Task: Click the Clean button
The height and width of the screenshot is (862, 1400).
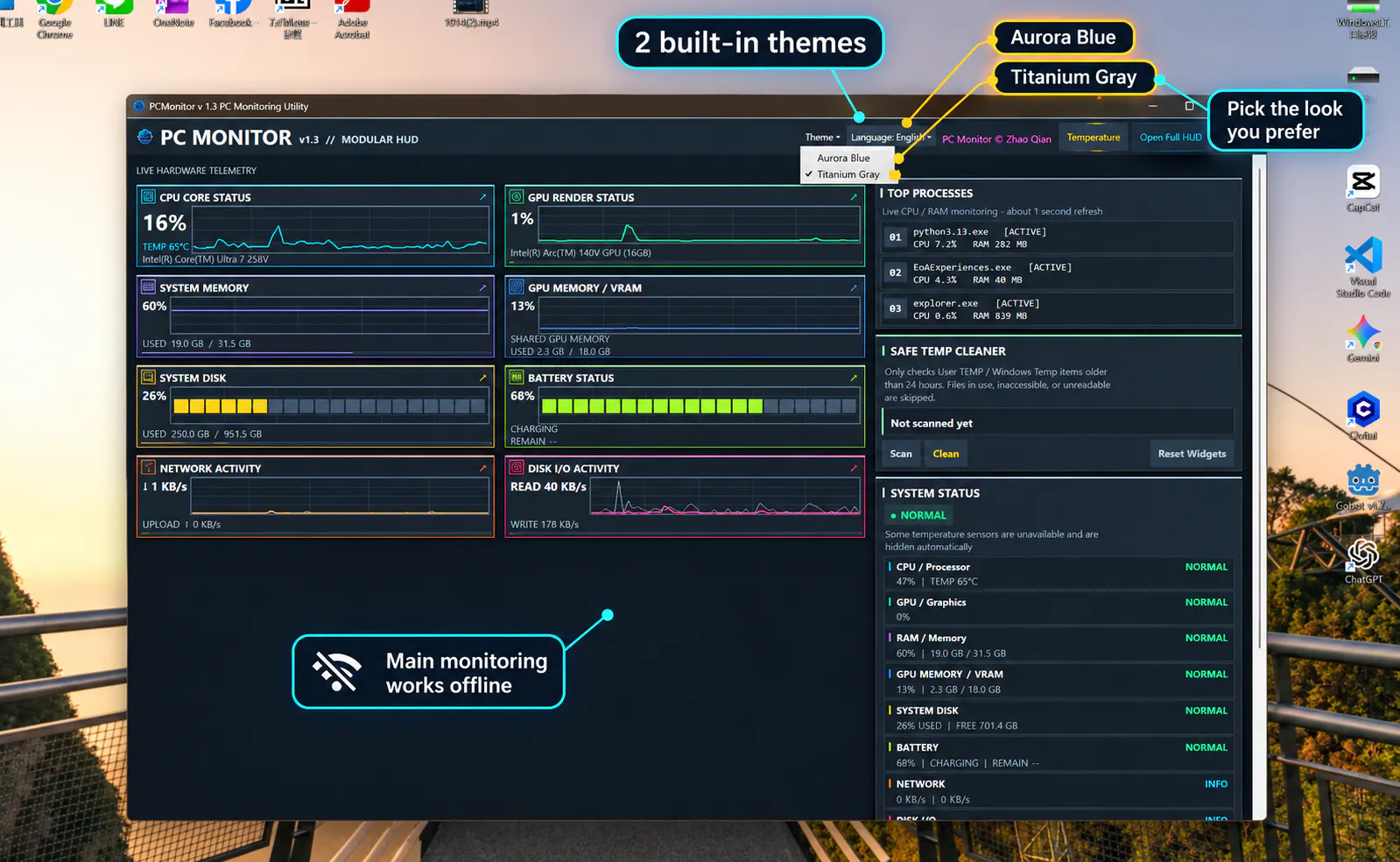Action: click(x=946, y=454)
